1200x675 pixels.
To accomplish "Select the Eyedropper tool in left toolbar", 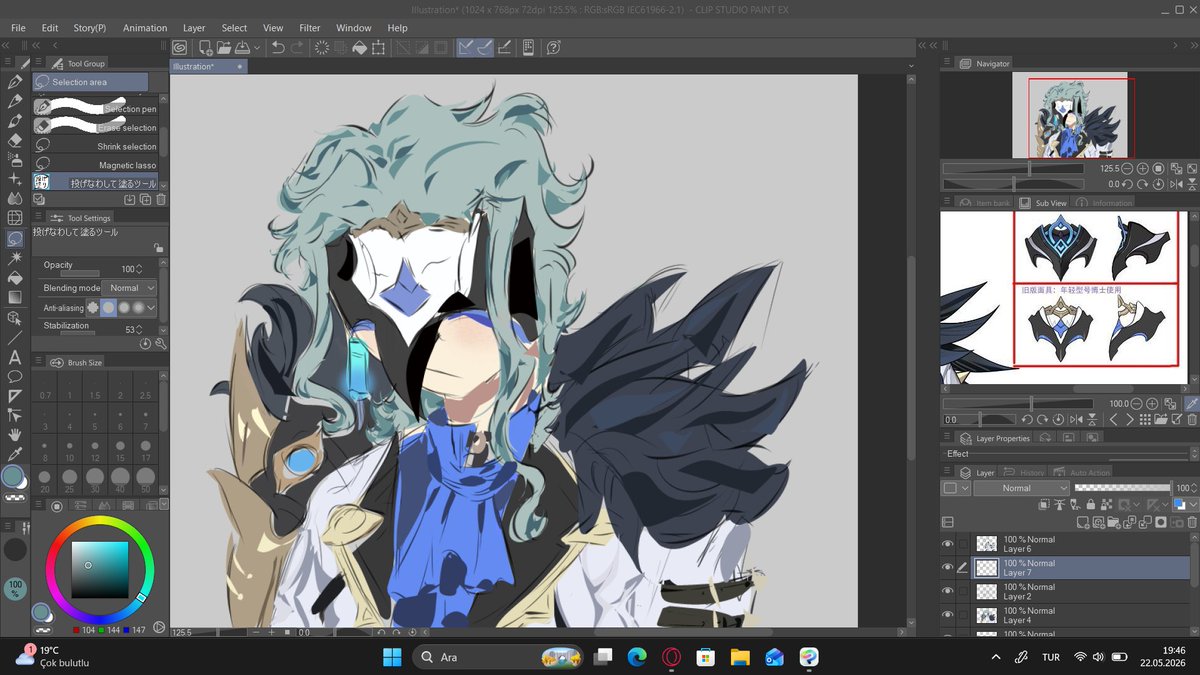I will click(x=15, y=454).
